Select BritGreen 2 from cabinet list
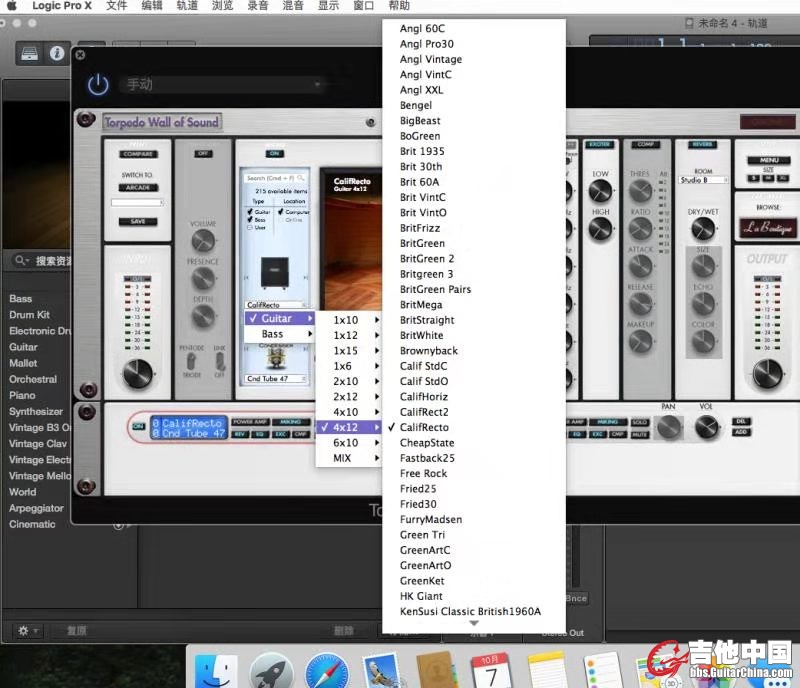This screenshot has height=688, width=800. (x=427, y=259)
